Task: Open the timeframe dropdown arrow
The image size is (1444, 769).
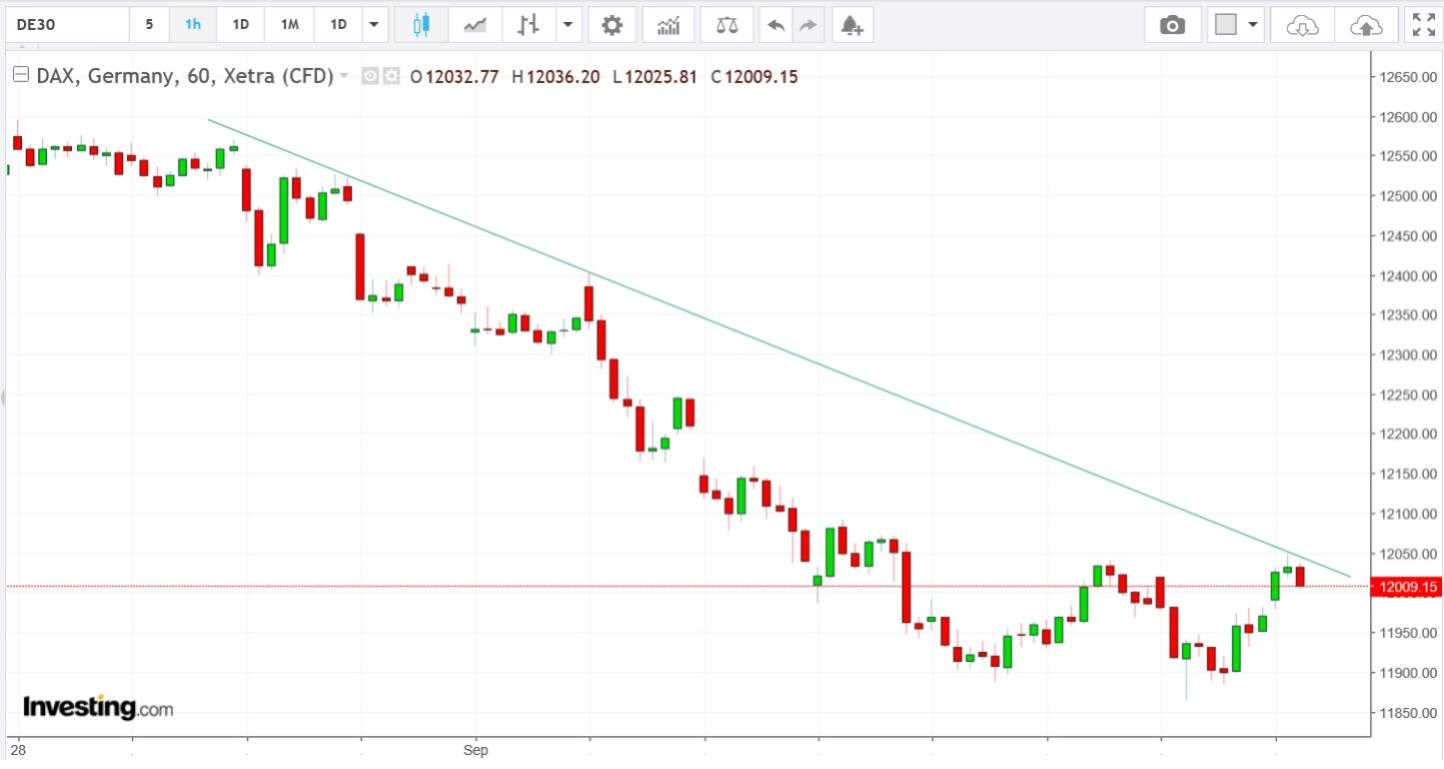Action: 374,24
